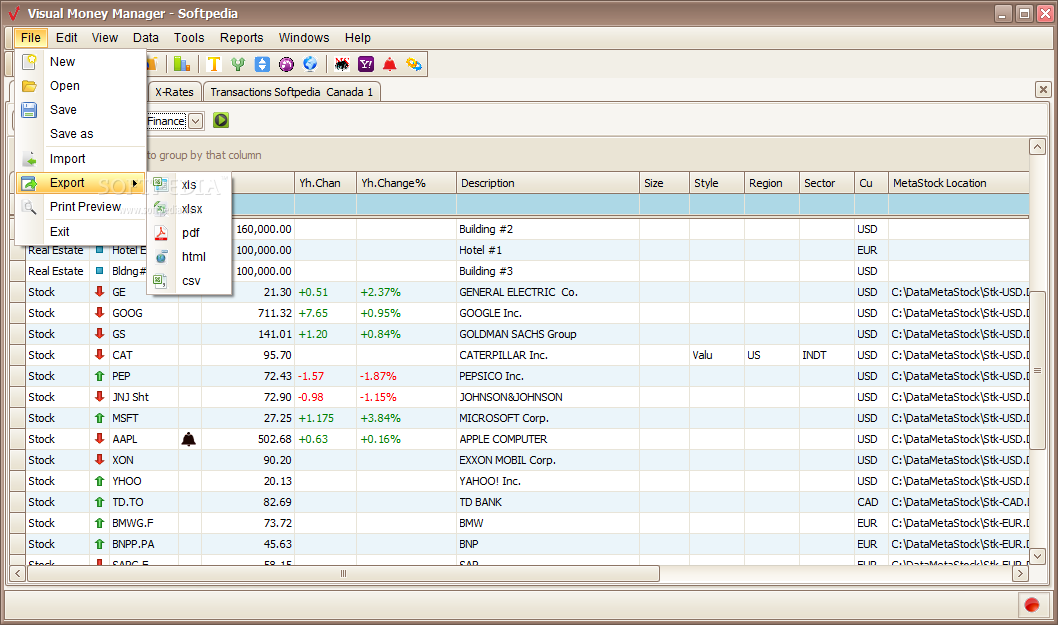Export data as csv
The image size is (1058, 625).
click(189, 281)
